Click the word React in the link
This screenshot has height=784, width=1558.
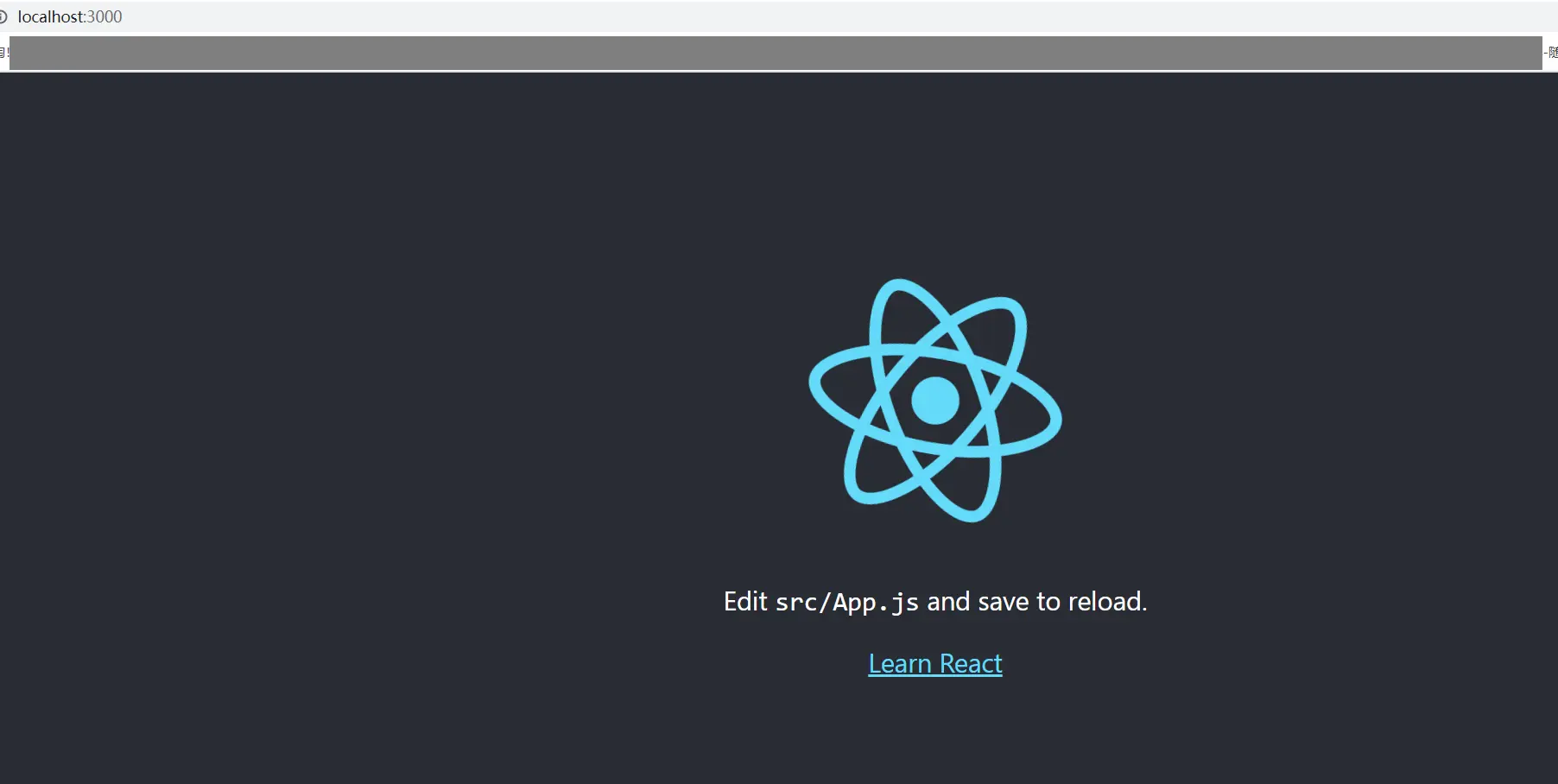[971, 663]
